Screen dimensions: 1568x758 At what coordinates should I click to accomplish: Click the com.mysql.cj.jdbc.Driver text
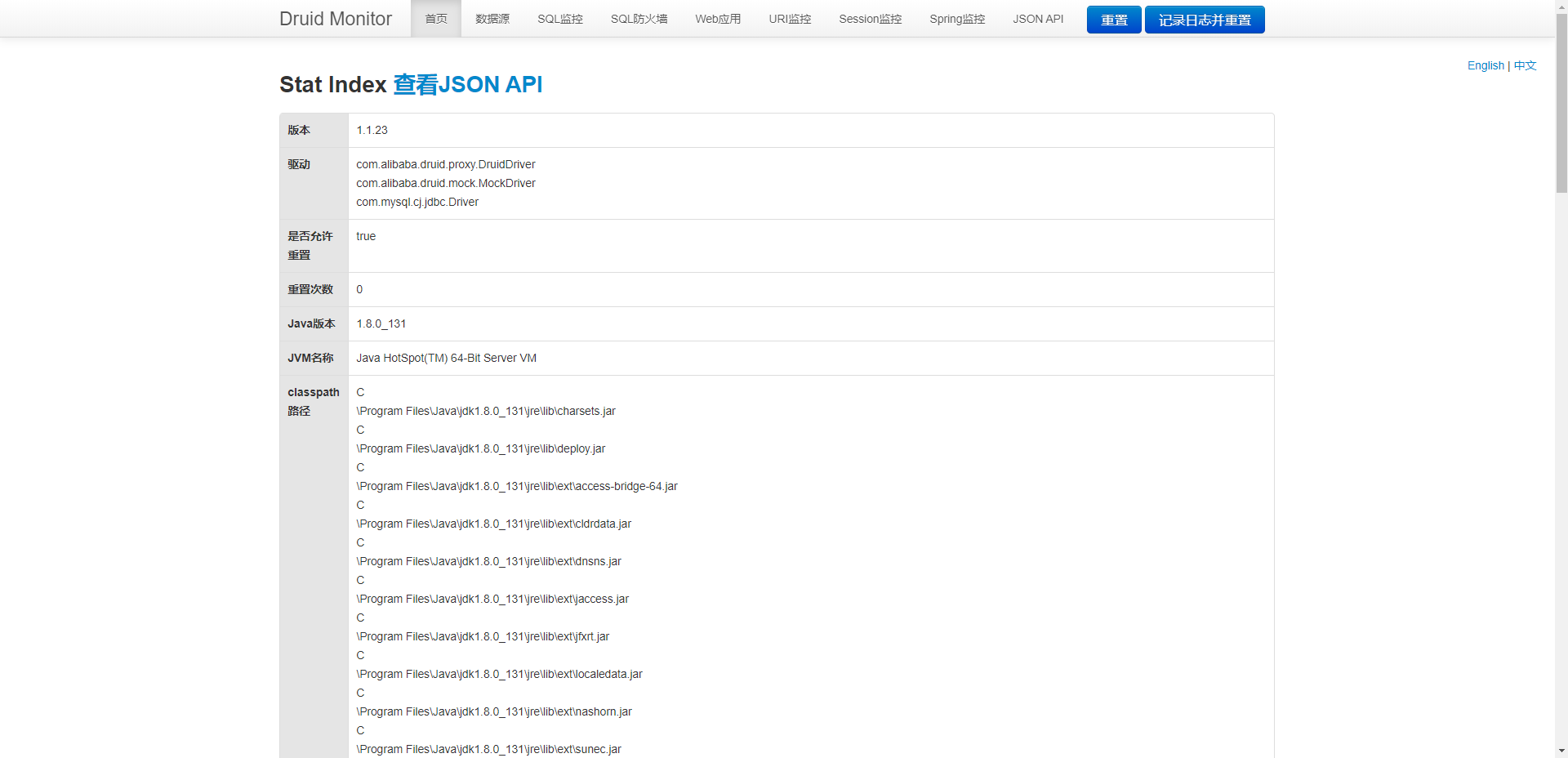point(417,202)
